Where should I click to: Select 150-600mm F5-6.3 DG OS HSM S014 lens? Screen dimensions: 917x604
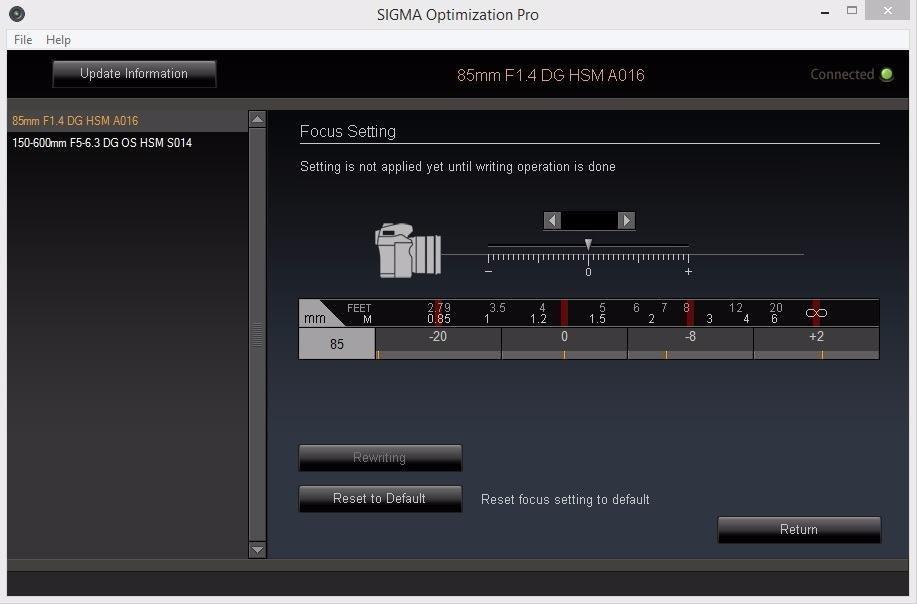127,143
